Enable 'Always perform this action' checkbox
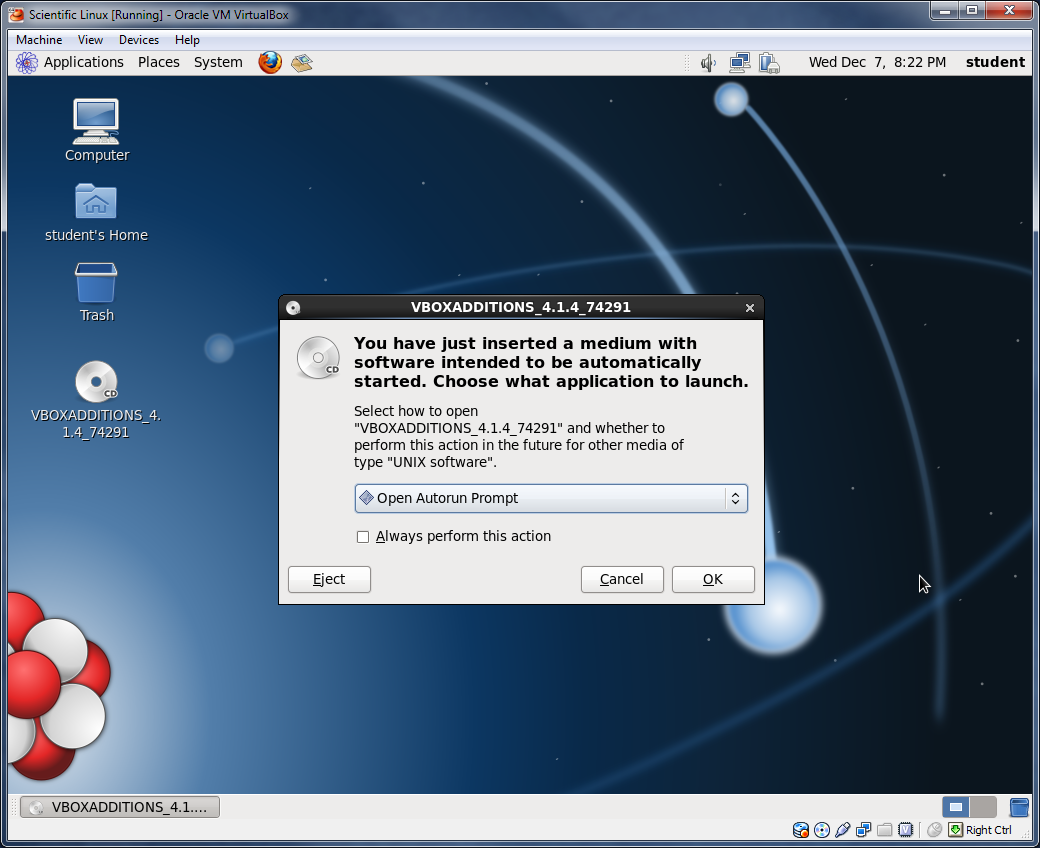 363,536
